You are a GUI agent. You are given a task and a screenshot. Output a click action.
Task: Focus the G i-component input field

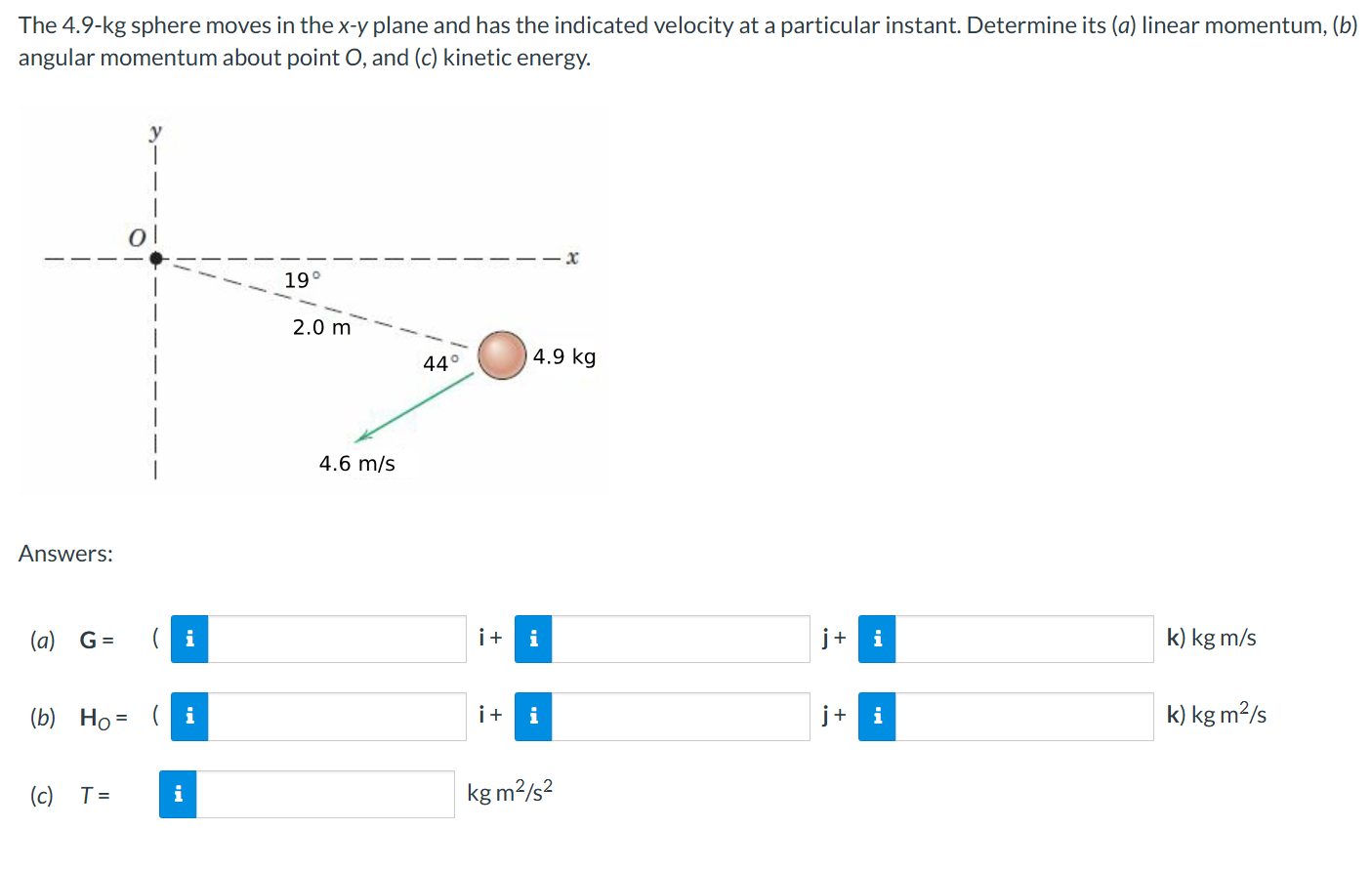337,639
